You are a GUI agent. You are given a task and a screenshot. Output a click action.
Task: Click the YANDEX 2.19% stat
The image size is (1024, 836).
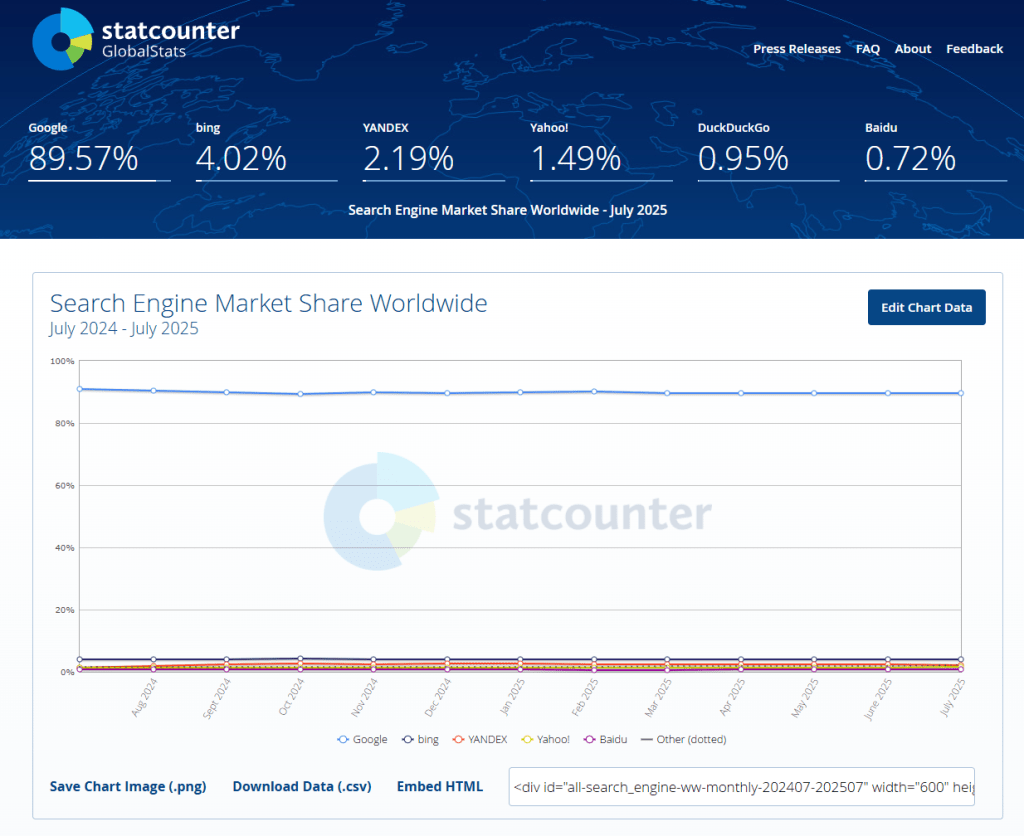click(434, 151)
